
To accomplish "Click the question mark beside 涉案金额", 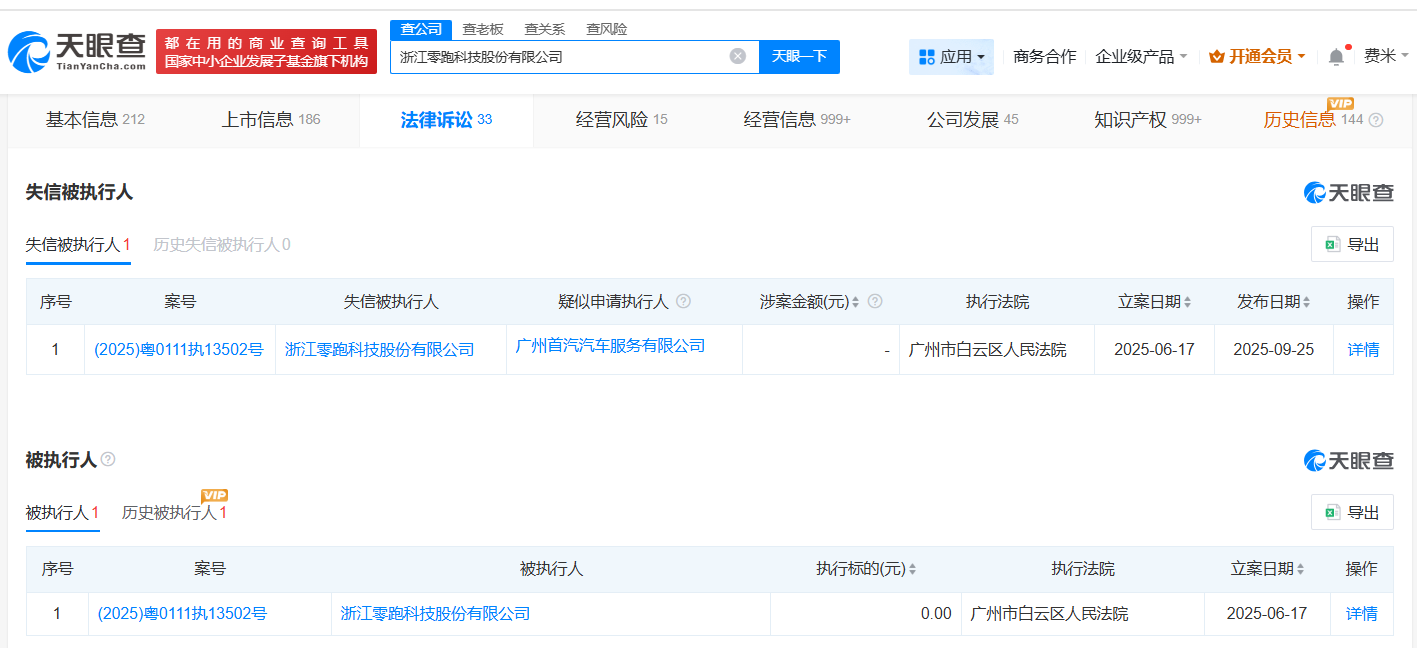I will pos(876,301).
